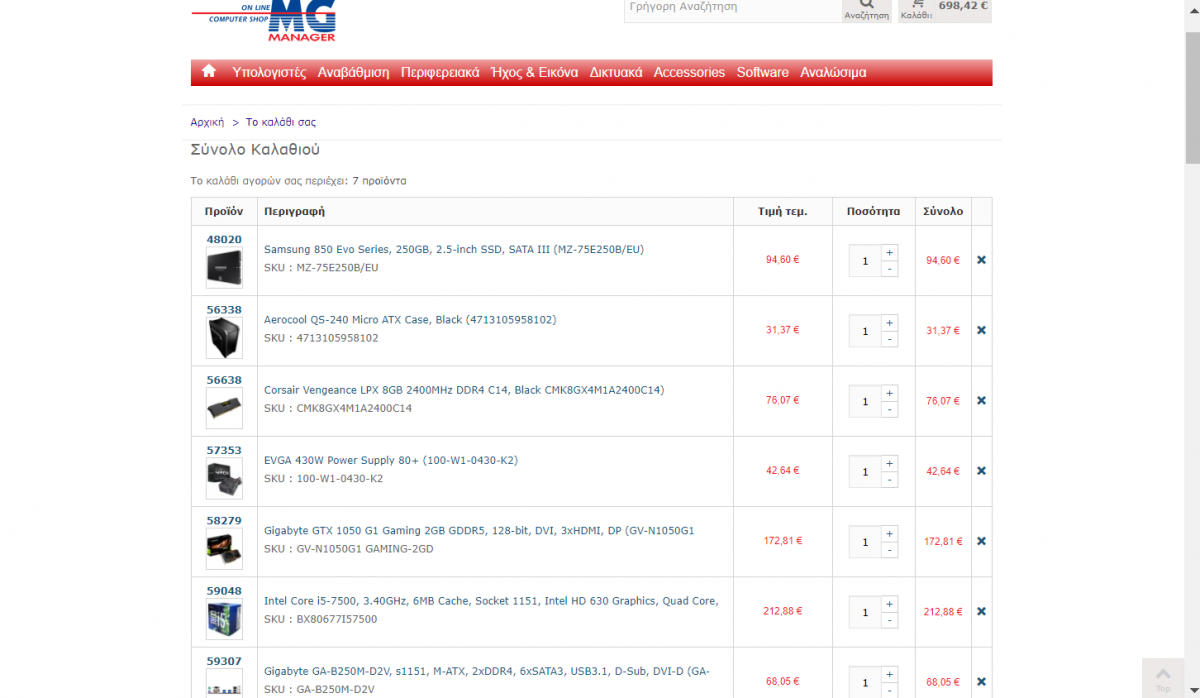
Task: Increase quantity of Intel Core i5-7500
Action: 890,603
